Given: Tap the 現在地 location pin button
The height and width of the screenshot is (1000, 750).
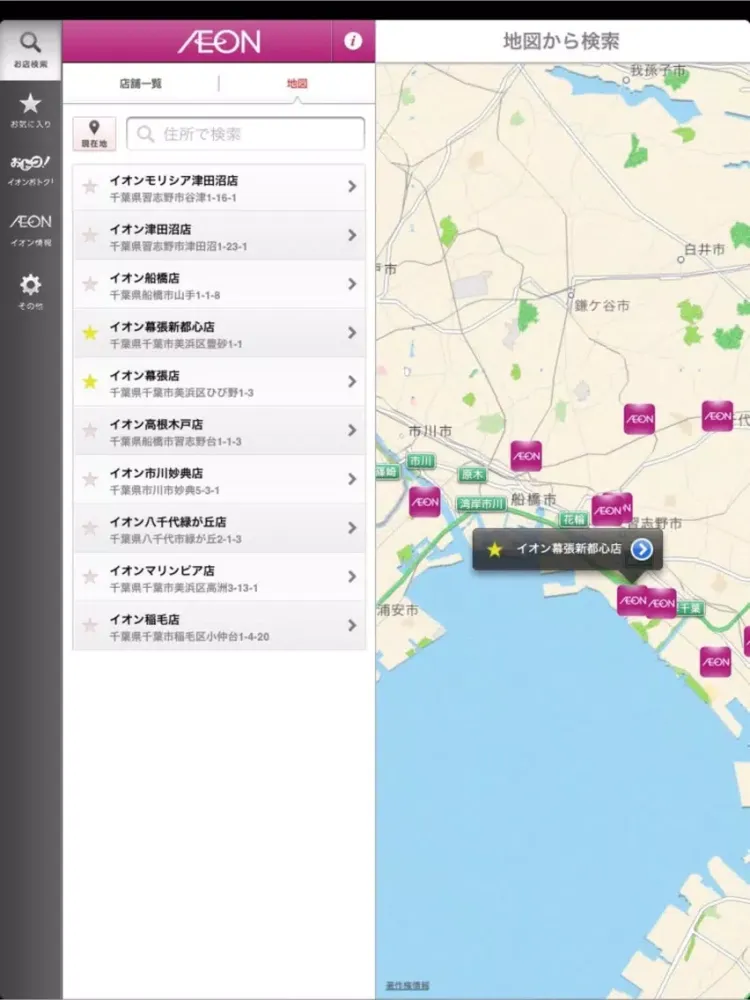Looking at the screenshot, I should [x=94, y=133].
